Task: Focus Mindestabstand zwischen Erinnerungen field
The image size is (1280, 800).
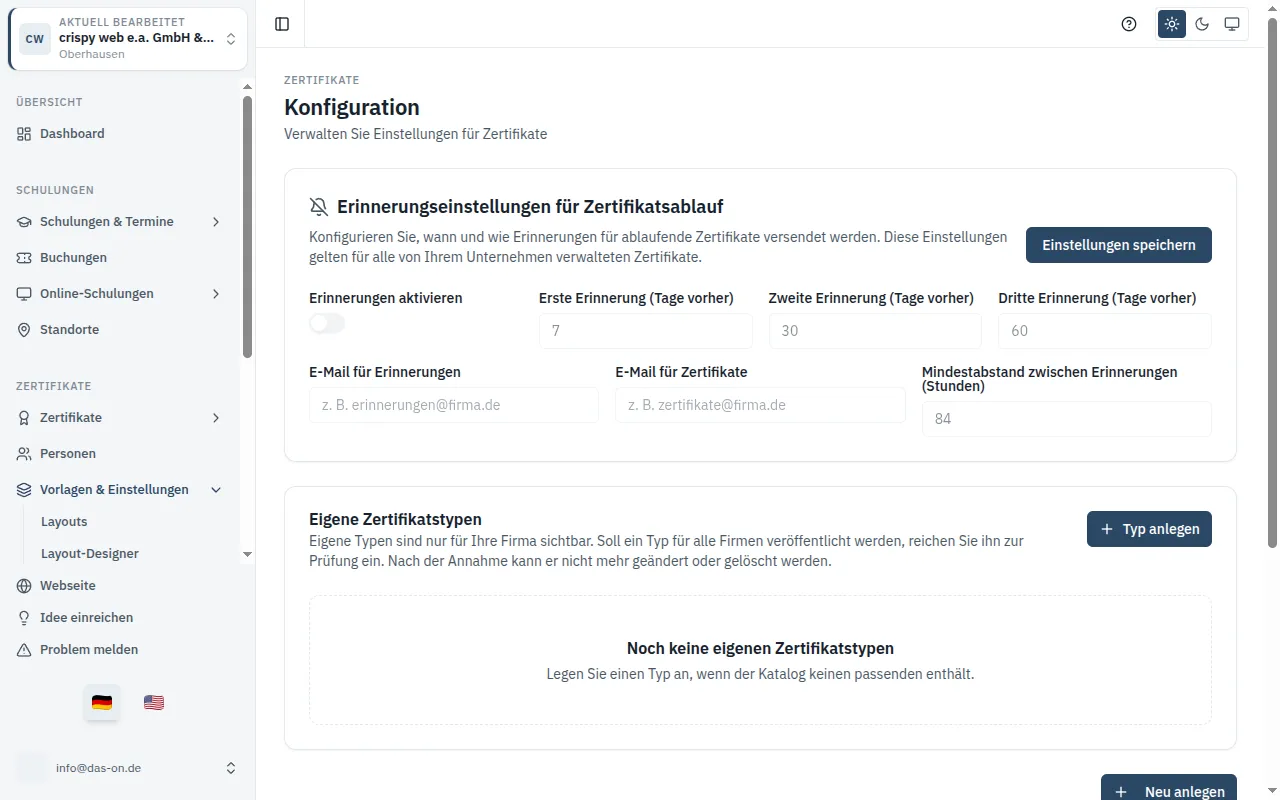Action: (1066, 419)
